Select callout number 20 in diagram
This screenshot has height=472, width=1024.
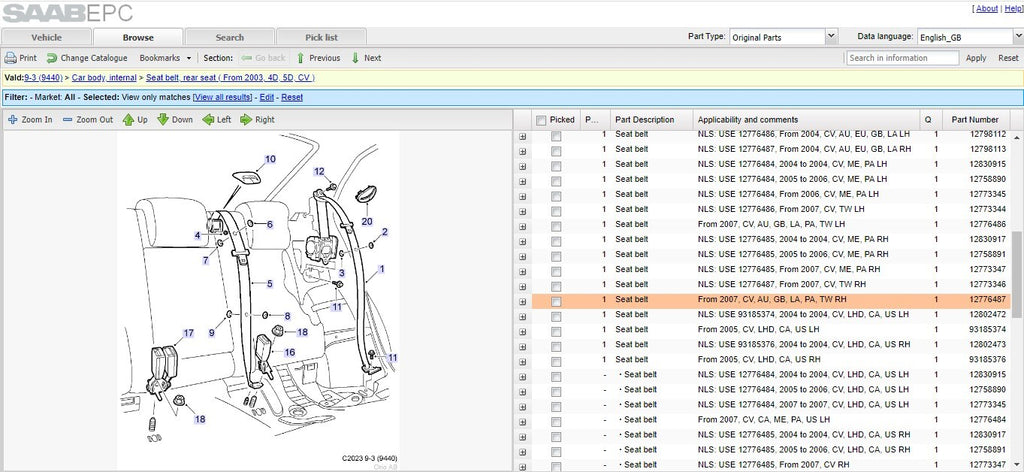click(x=367, y=221)
